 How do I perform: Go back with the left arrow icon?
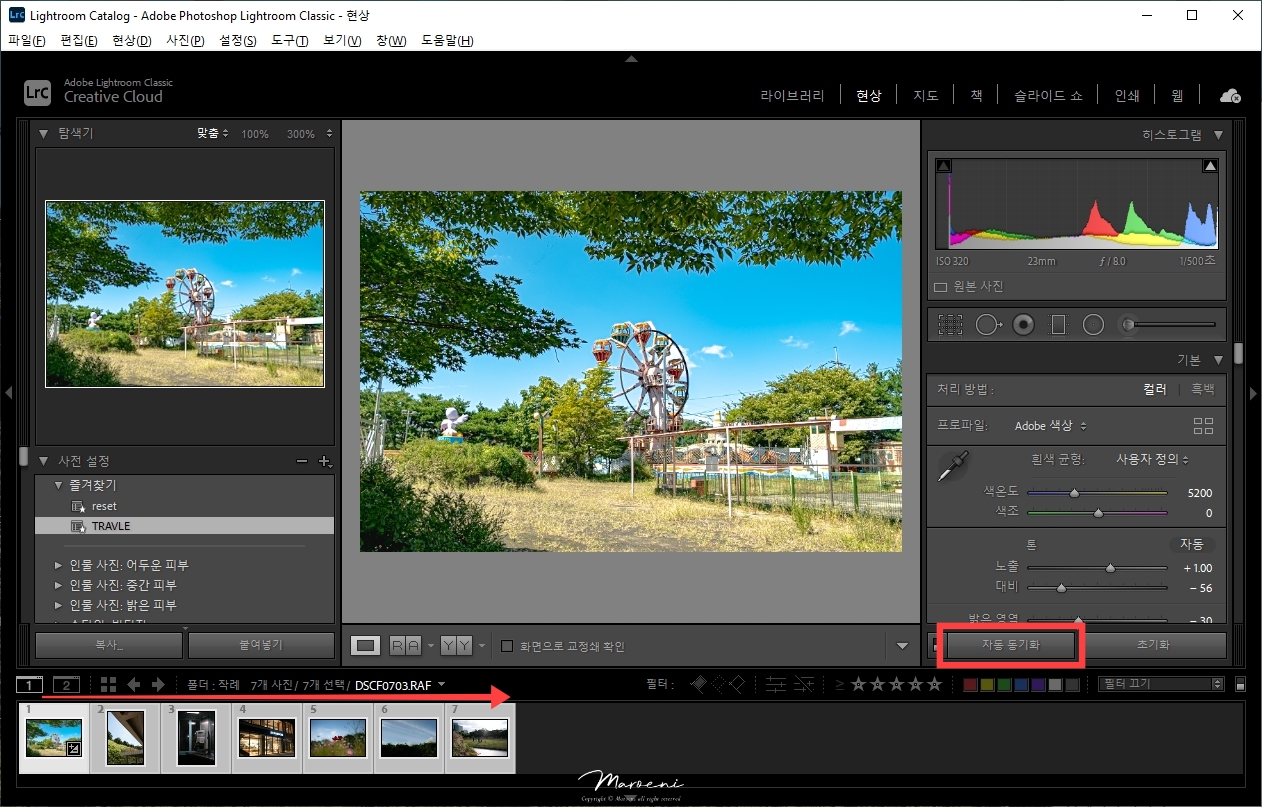(133, 685)
